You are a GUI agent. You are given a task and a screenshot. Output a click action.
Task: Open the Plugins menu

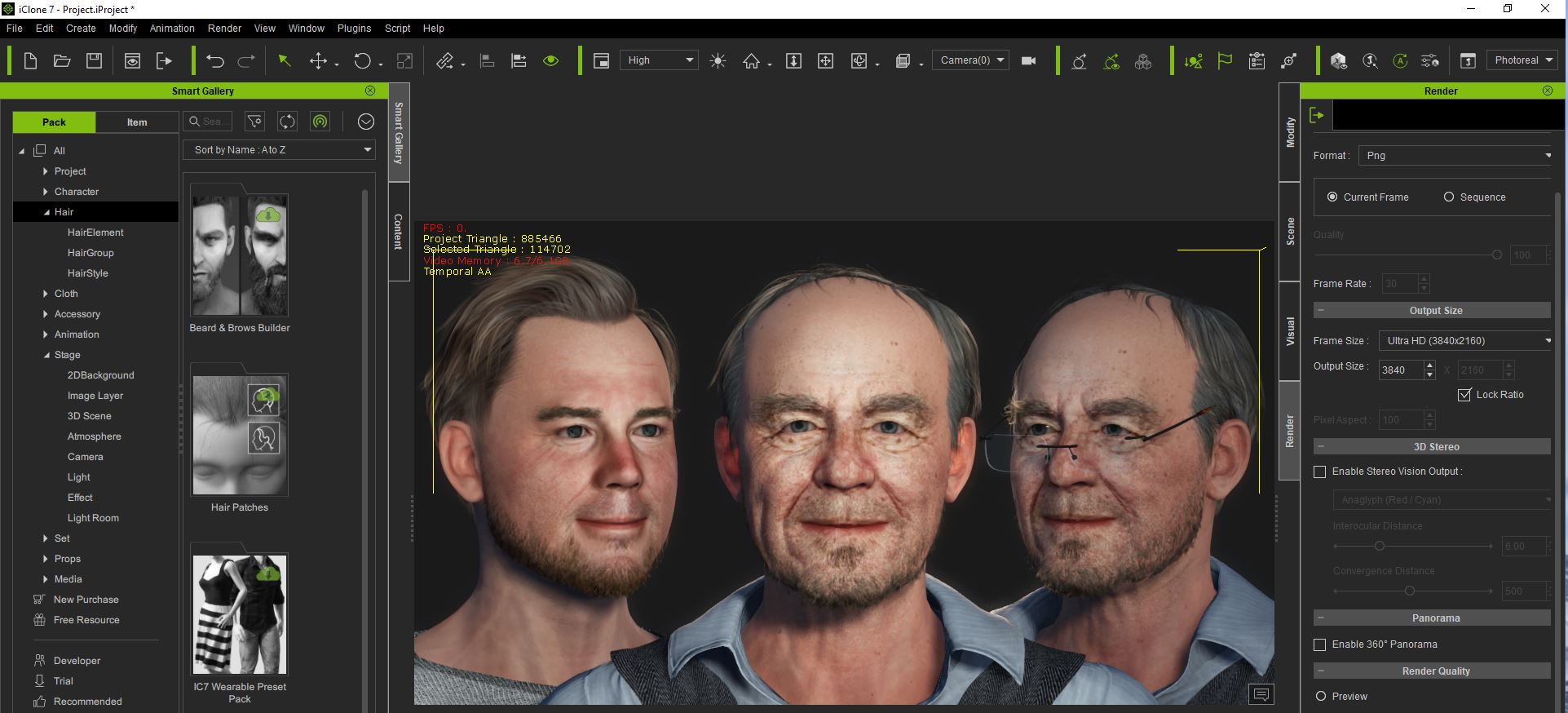tap(354, 28)
